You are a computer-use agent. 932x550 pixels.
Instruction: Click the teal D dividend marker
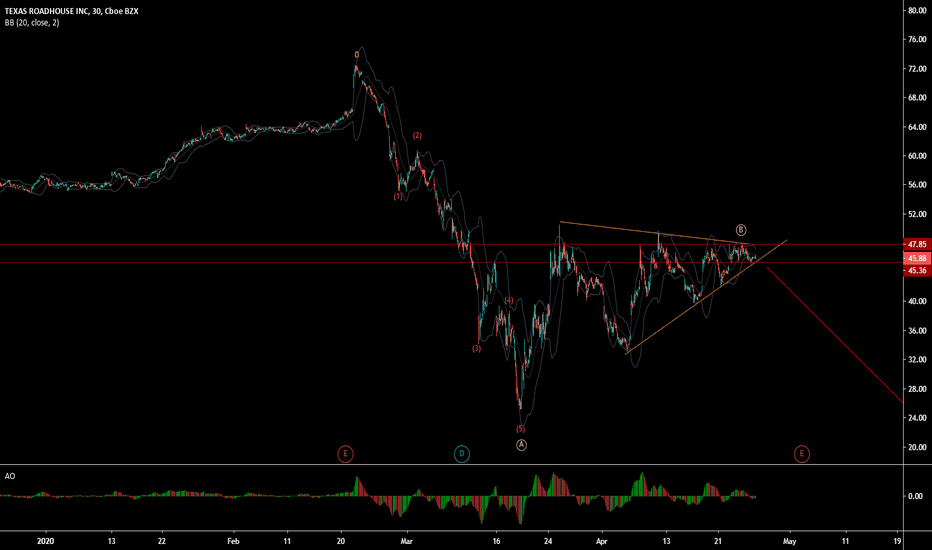pos(462,454)
